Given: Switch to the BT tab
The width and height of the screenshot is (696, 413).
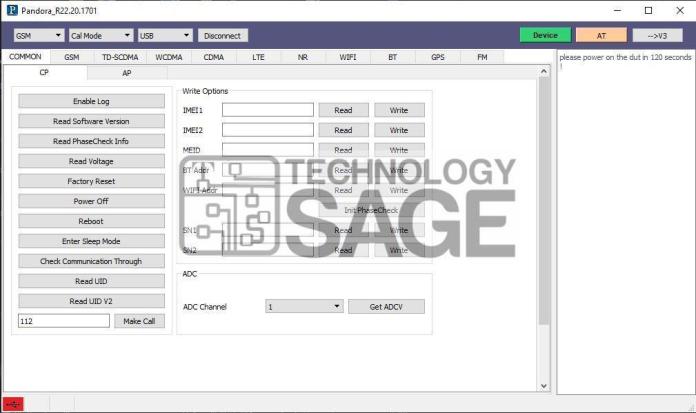Looking at the screenshot, I should [392, 57].
